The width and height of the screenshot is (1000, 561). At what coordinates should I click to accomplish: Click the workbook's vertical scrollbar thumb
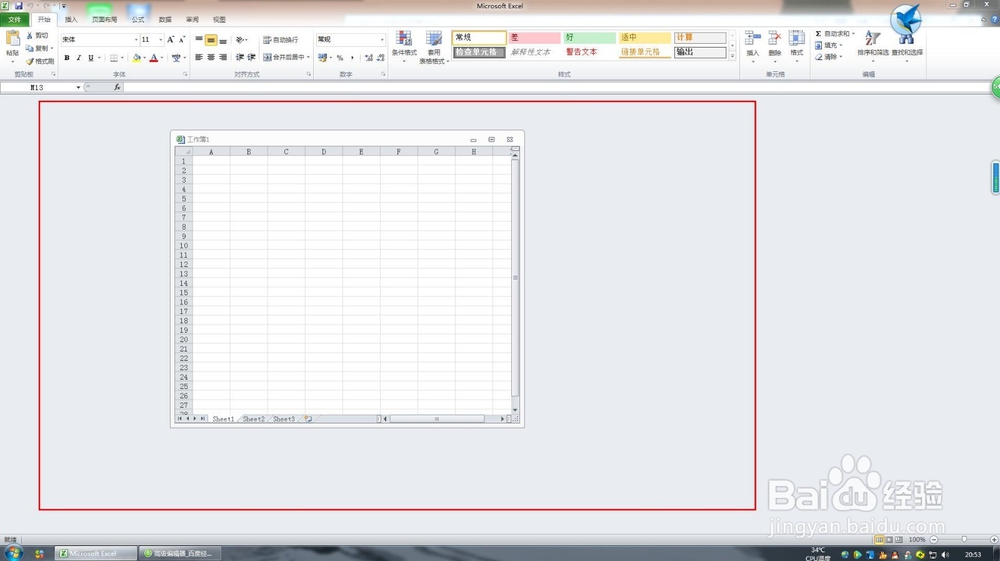515,278
